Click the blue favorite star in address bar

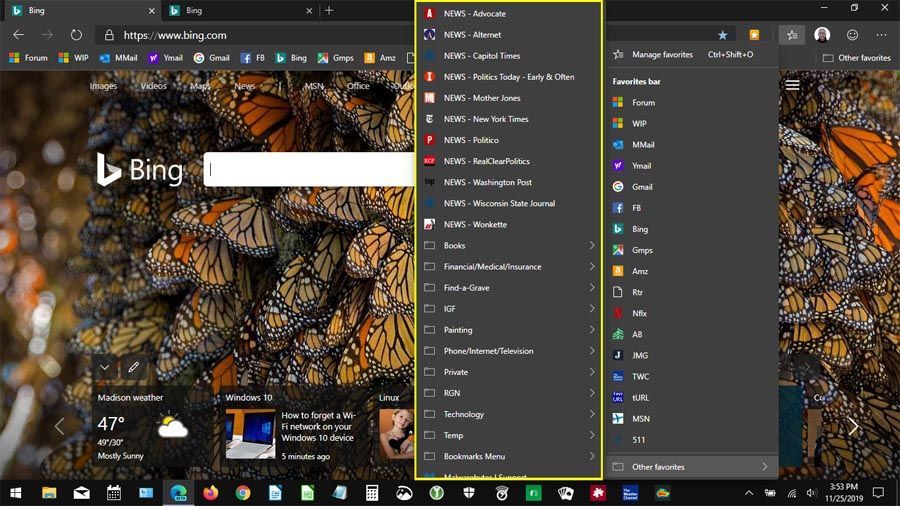723,36
